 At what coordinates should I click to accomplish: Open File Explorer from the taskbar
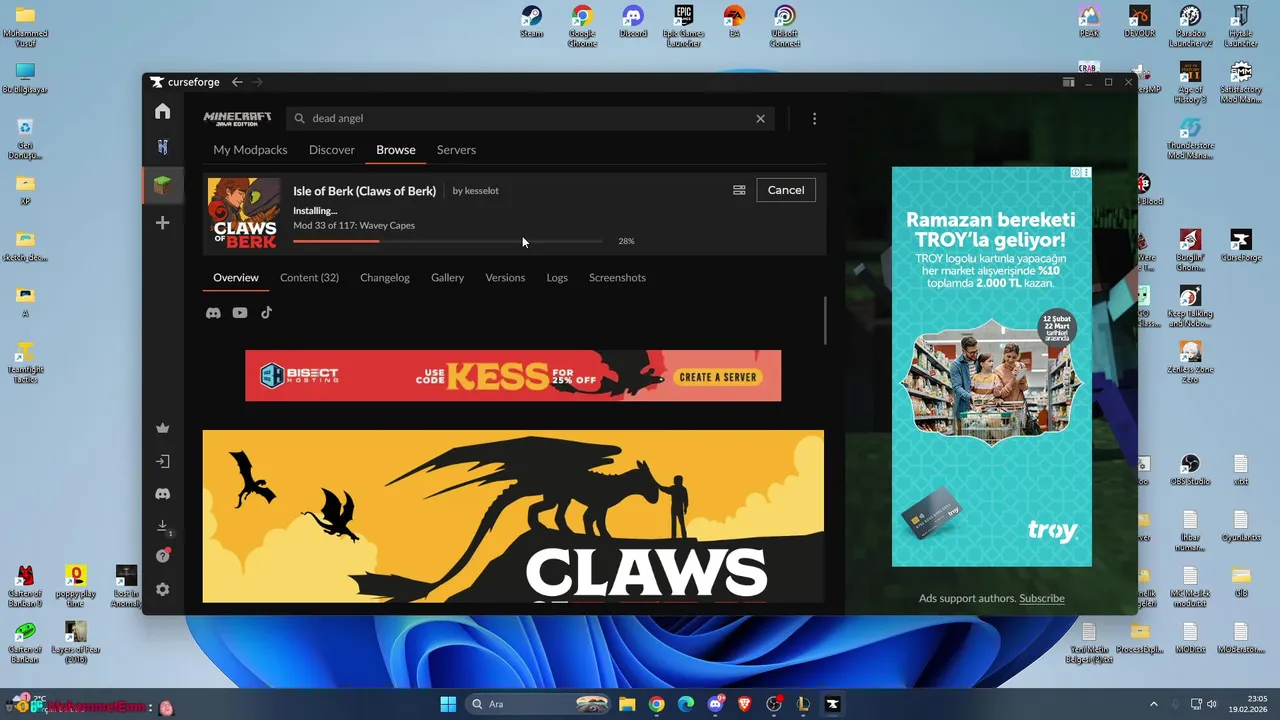tap(627, 704)
